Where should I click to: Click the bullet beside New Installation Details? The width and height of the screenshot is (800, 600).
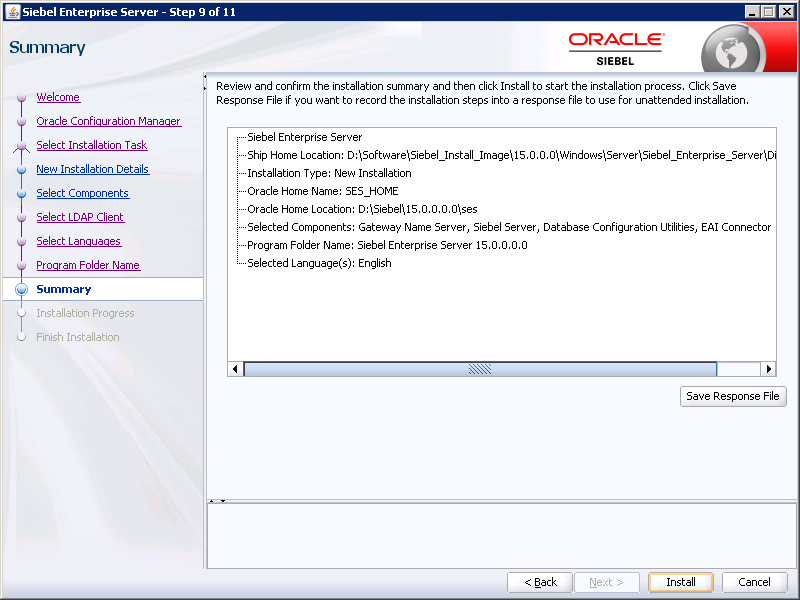[x=21, y=169]
